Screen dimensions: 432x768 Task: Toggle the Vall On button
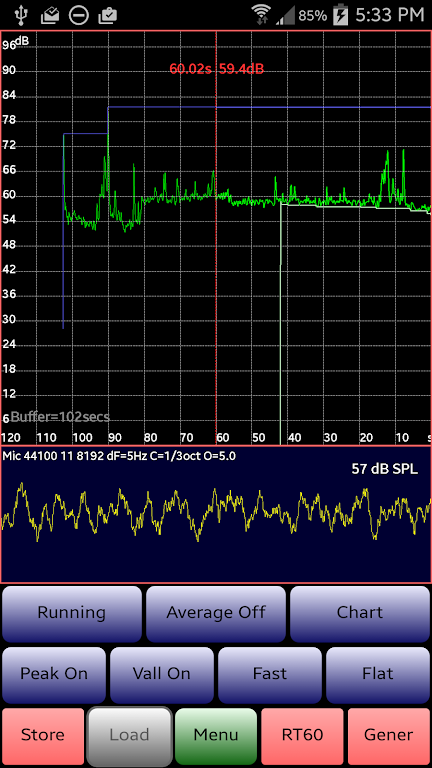coord(162,674)
